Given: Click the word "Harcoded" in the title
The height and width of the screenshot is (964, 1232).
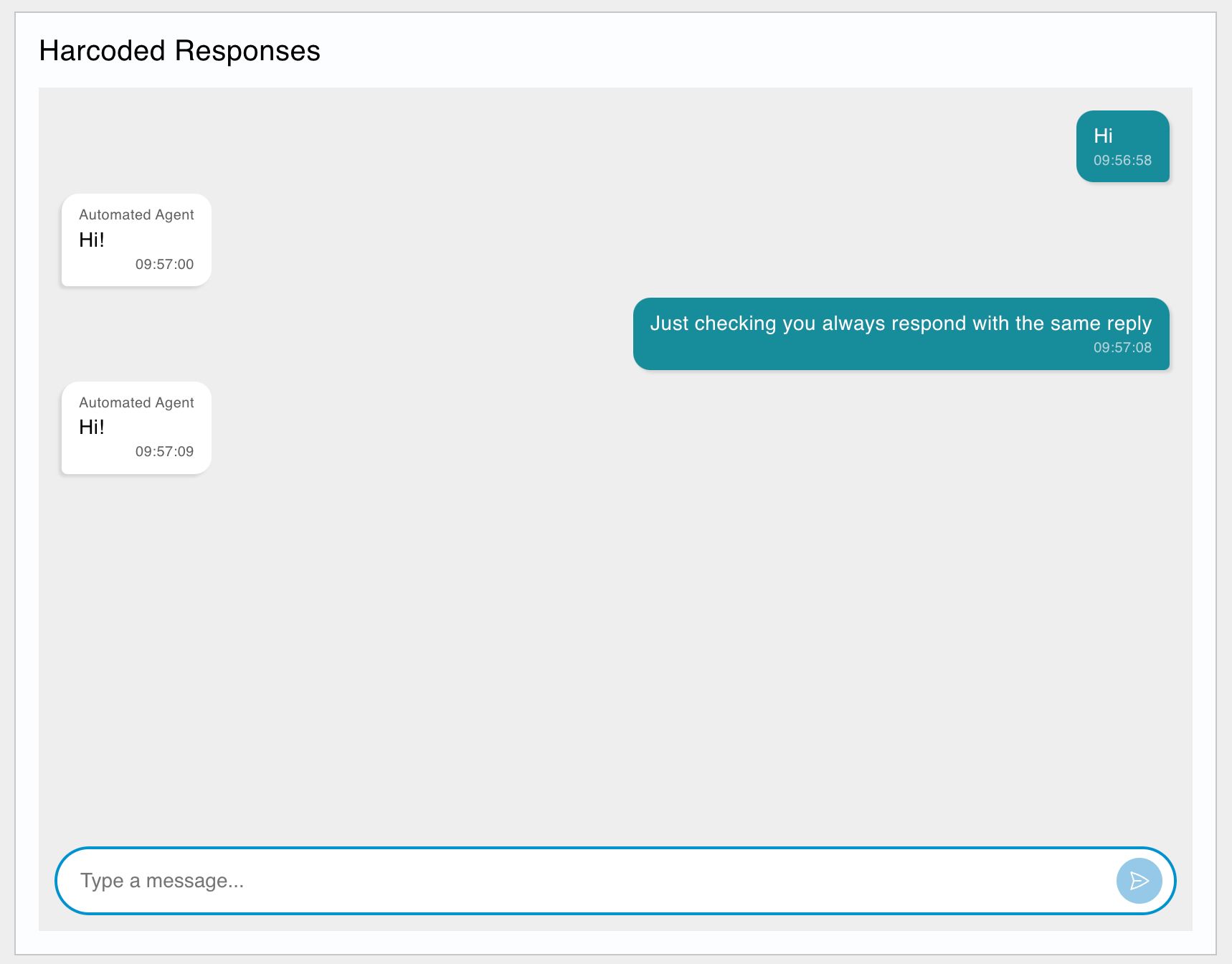Looking at the screenshot, I should [x=102, y=51].
